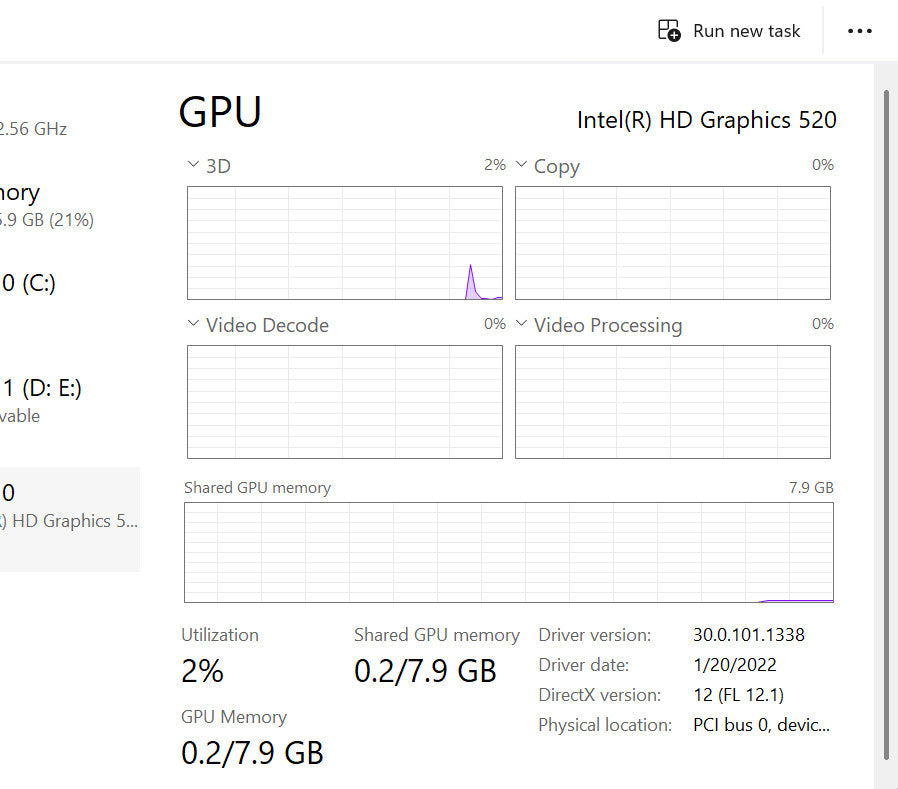Change the Video Decode graph selector

point(193,324)
